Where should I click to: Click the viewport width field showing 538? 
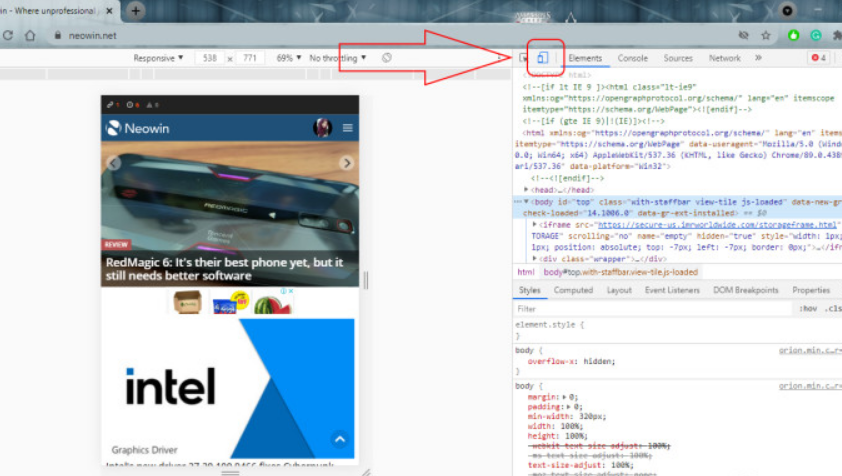point(210,57)
